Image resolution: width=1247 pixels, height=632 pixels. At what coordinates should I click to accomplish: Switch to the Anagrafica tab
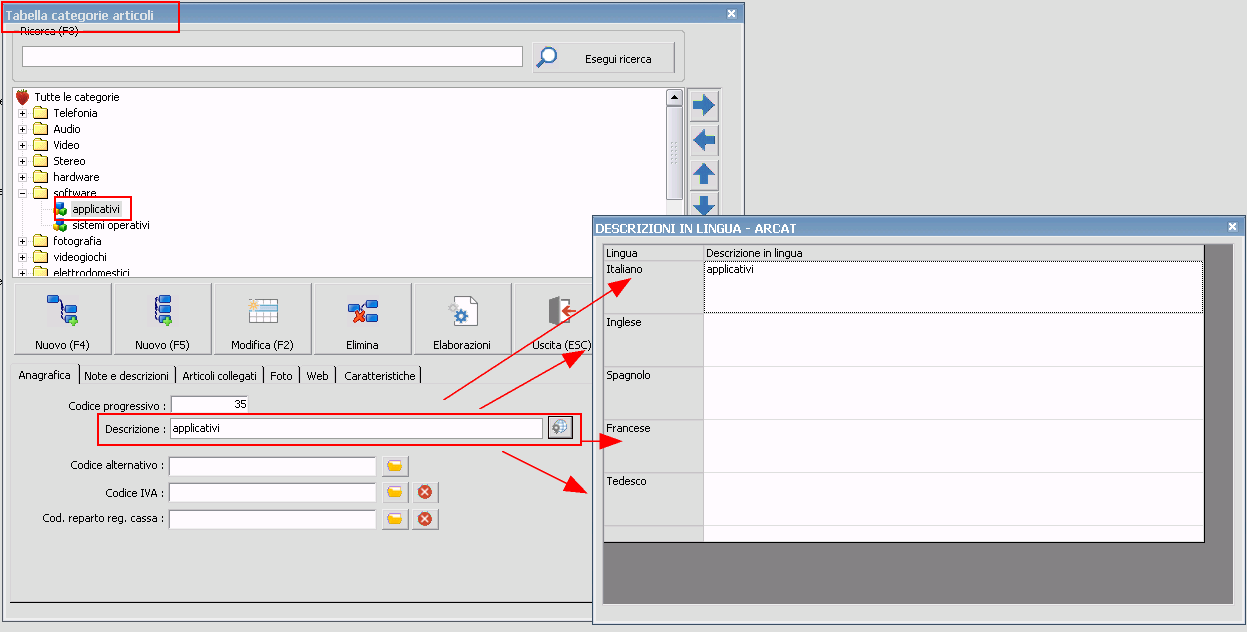(45, 375)
